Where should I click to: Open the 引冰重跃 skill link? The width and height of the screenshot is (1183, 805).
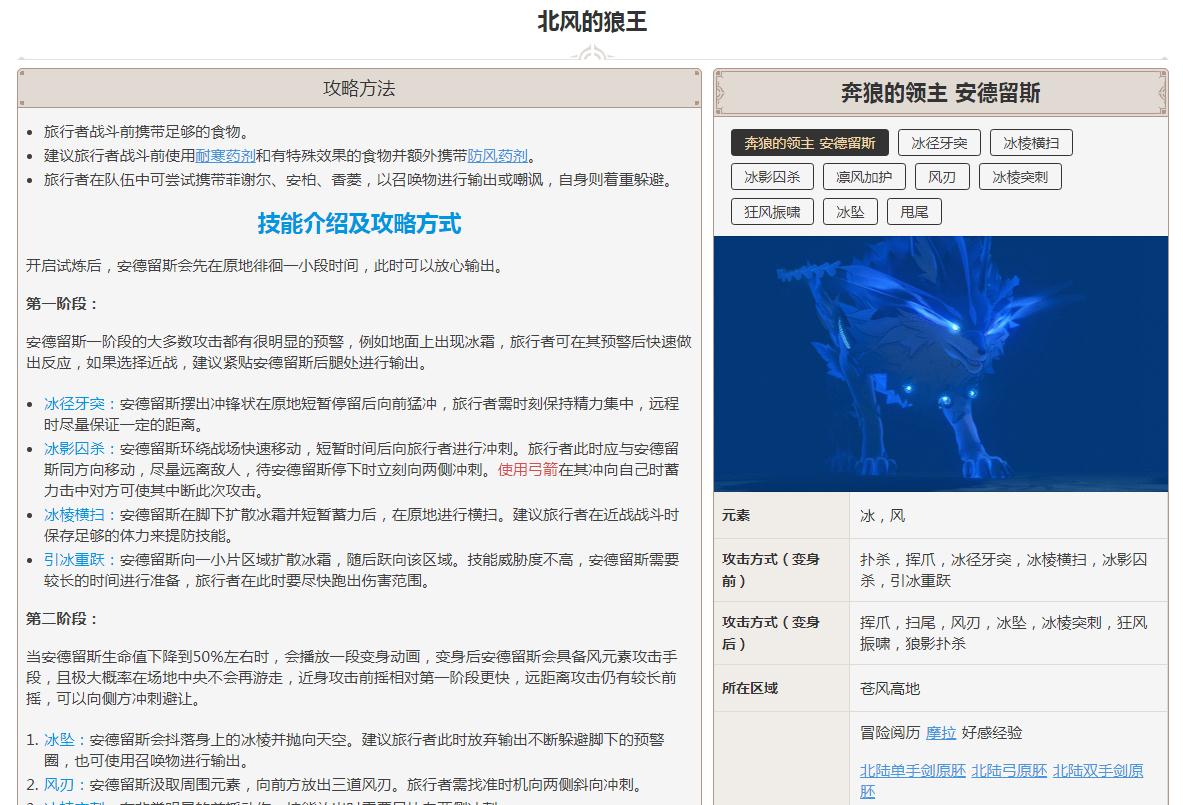(x=74, y=560)
